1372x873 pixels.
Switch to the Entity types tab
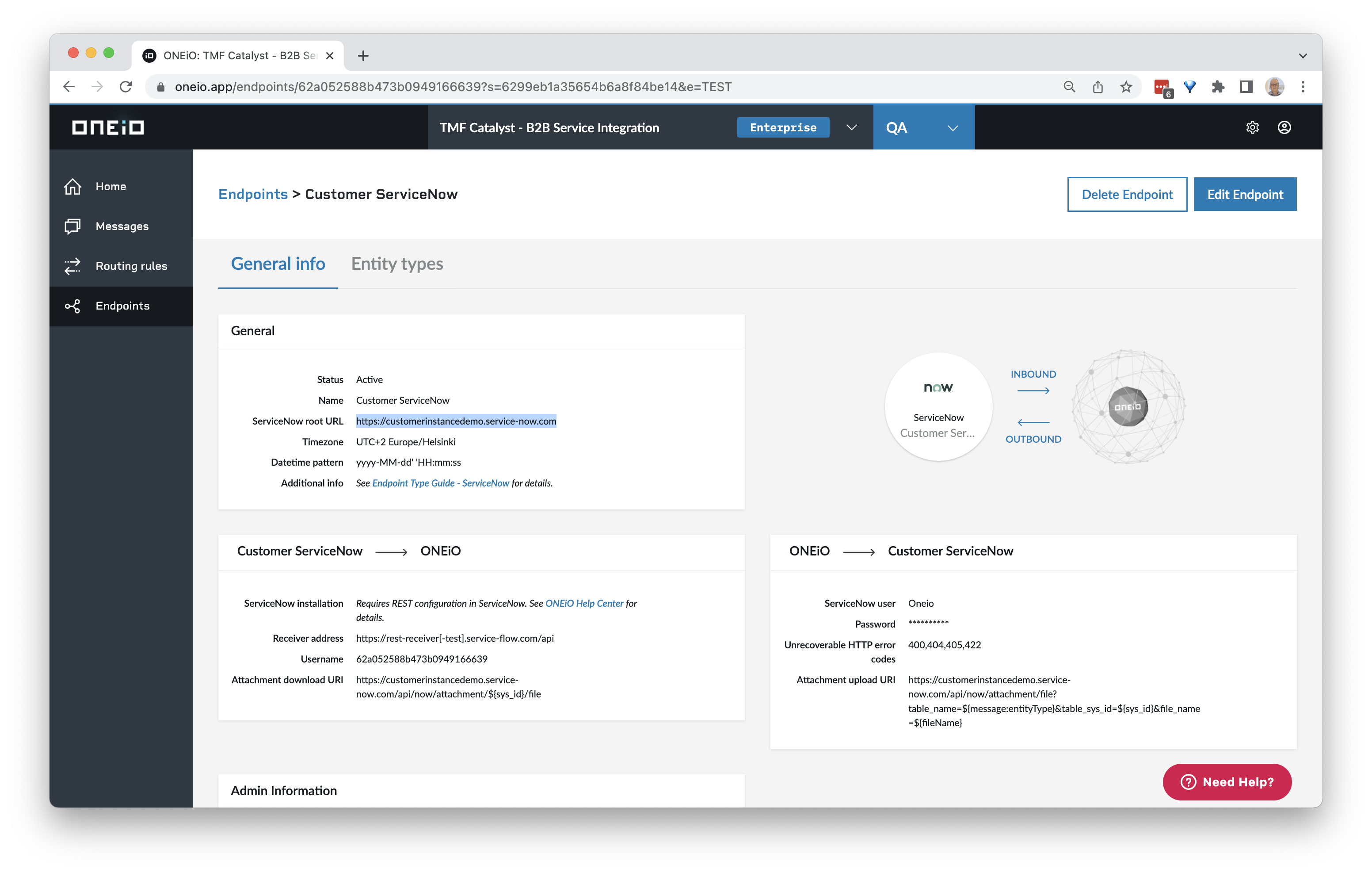(397, 264)
